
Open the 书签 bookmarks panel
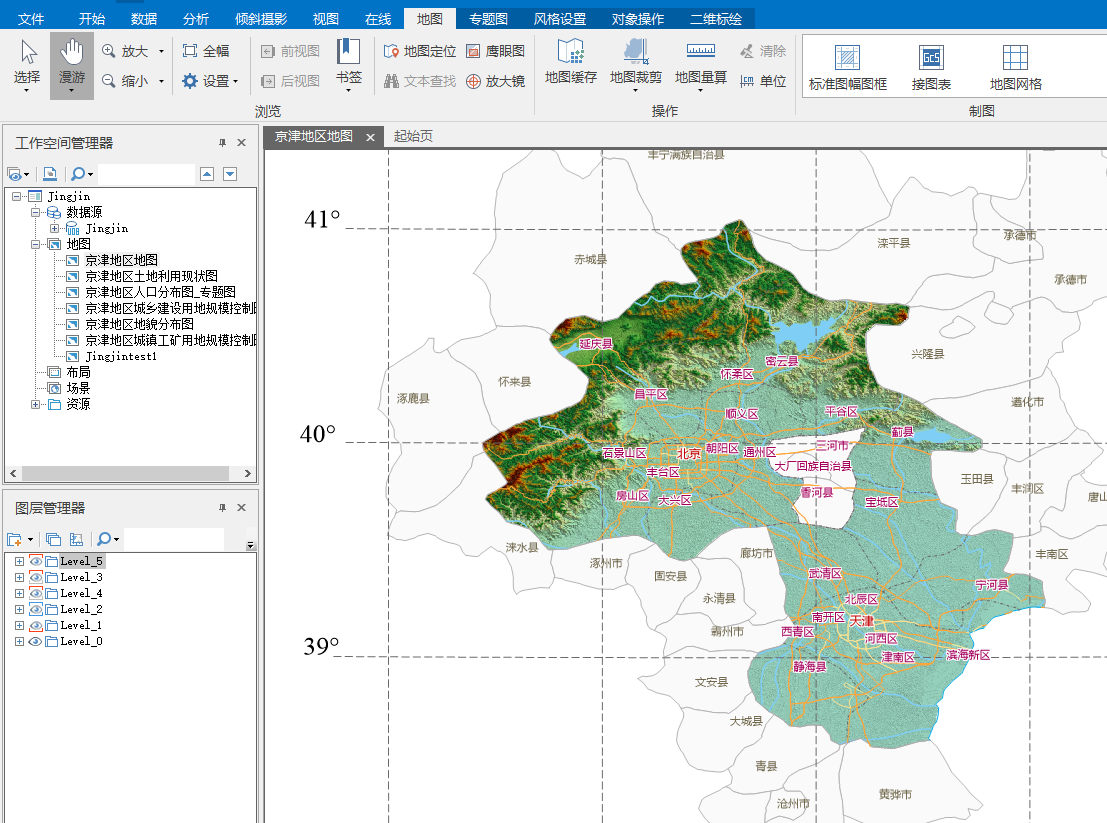point(348,62)
